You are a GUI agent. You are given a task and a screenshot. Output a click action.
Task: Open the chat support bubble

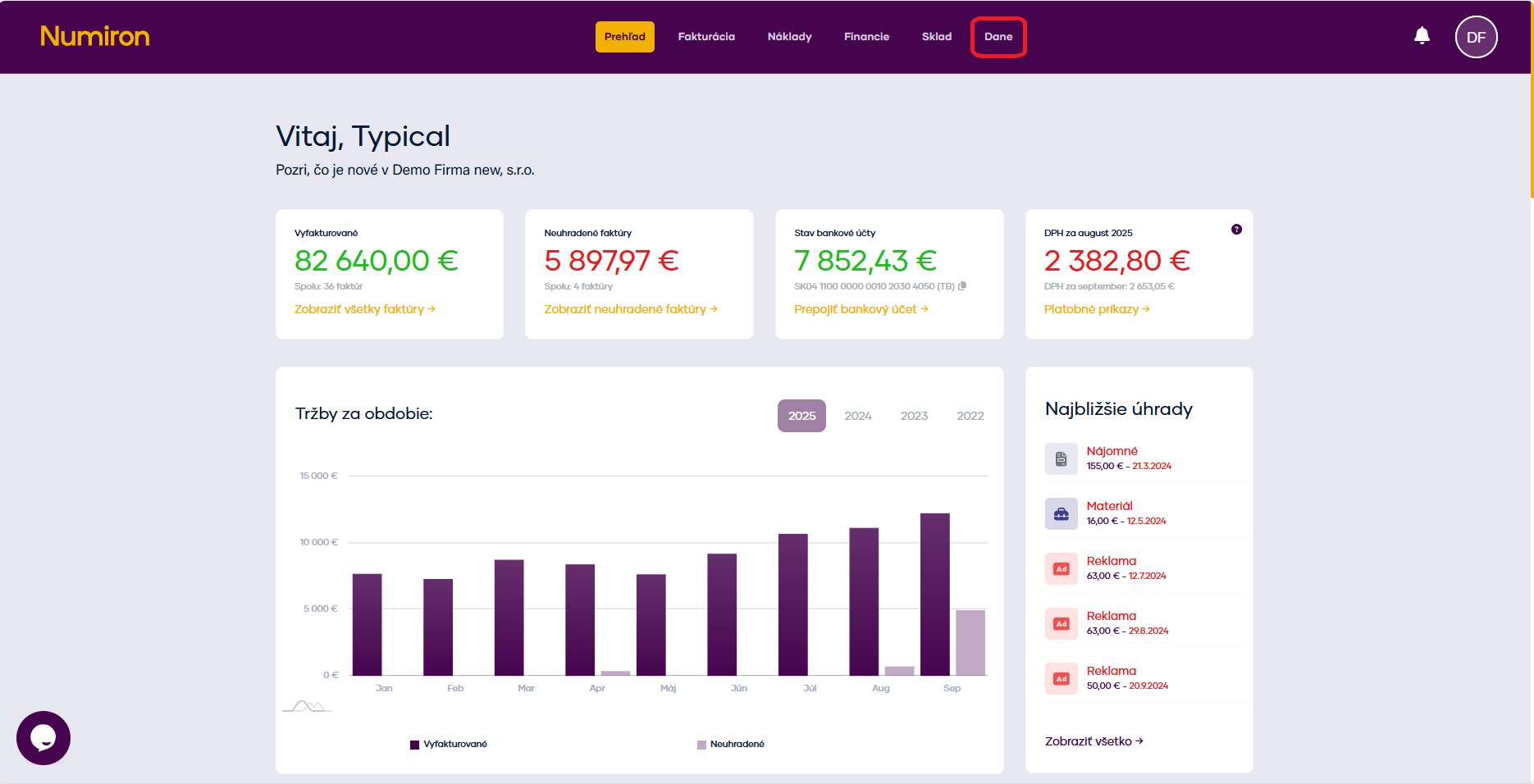[x=43, y=738]
